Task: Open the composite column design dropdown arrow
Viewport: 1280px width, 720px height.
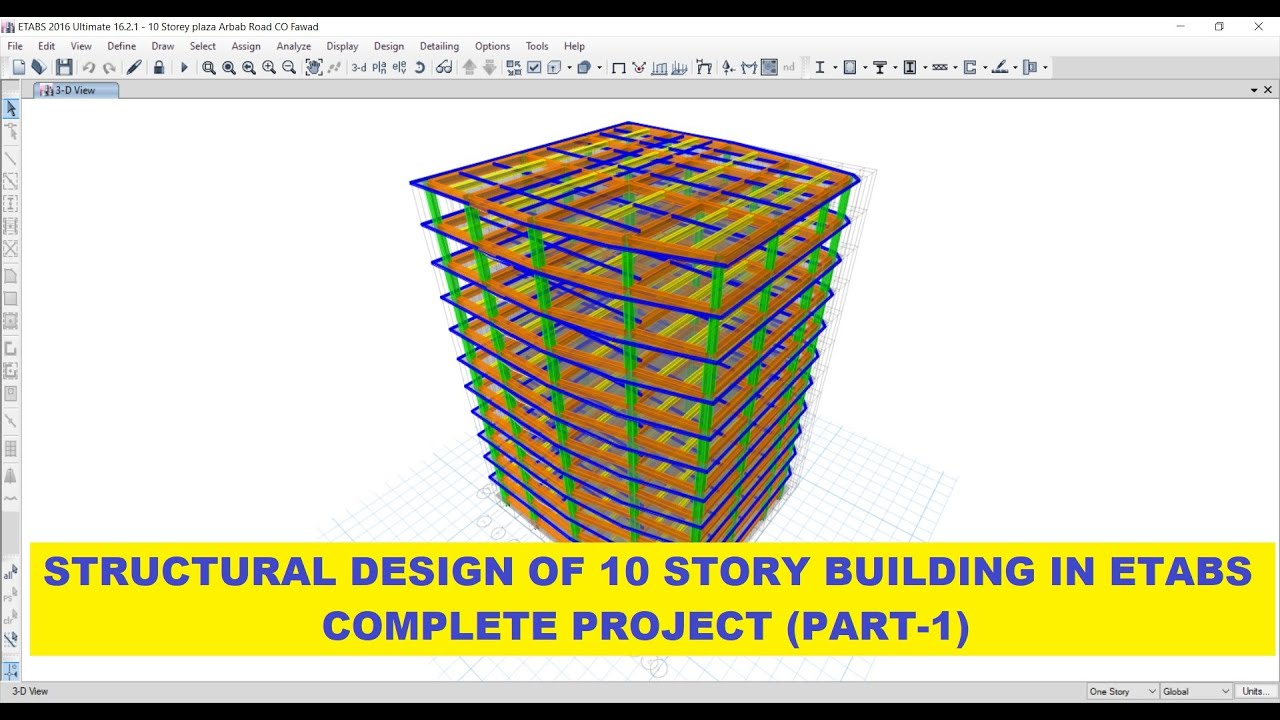Action: (x=925, y=67)
